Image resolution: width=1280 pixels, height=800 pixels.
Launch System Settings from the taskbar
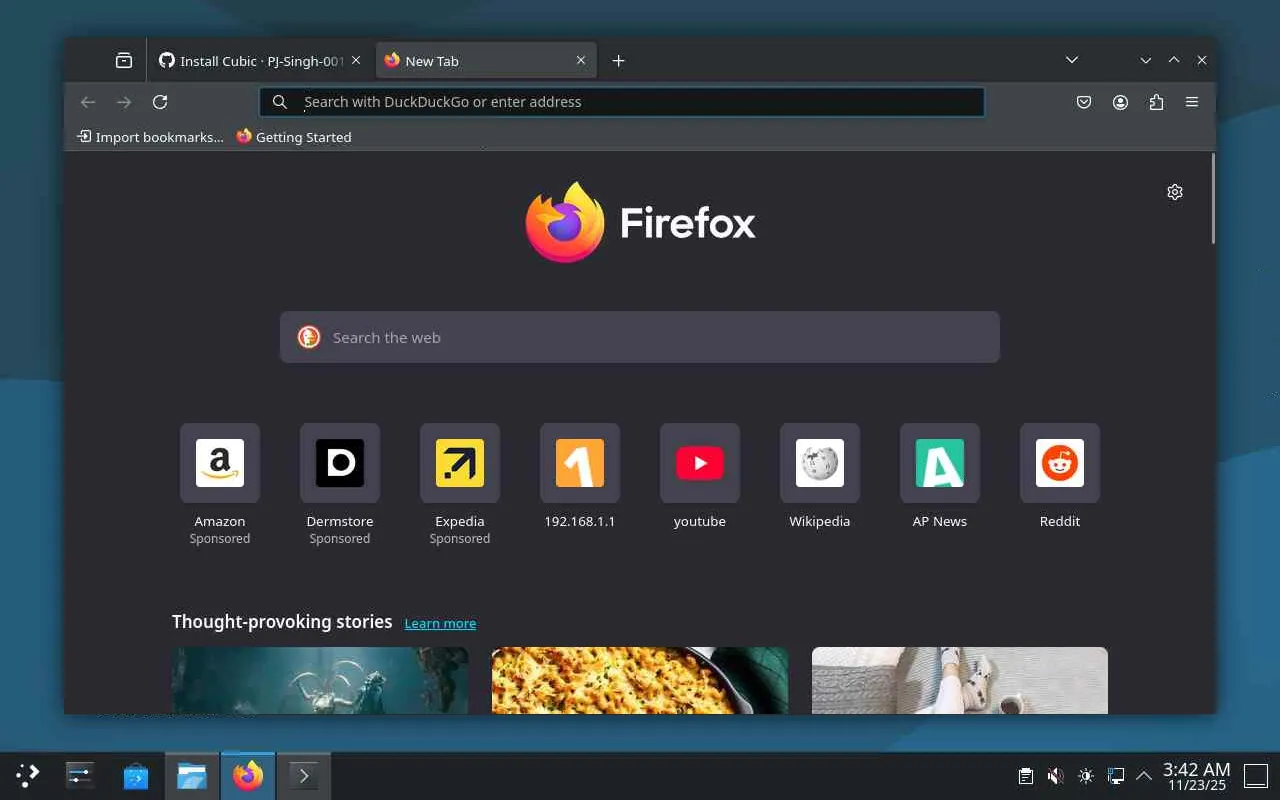tap(80, 775)
